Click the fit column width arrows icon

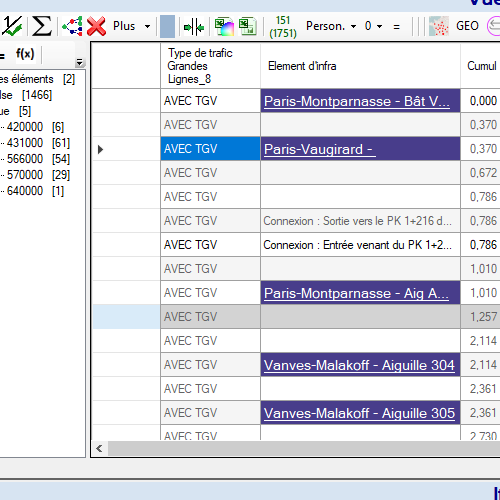click(x=194, y=27)
